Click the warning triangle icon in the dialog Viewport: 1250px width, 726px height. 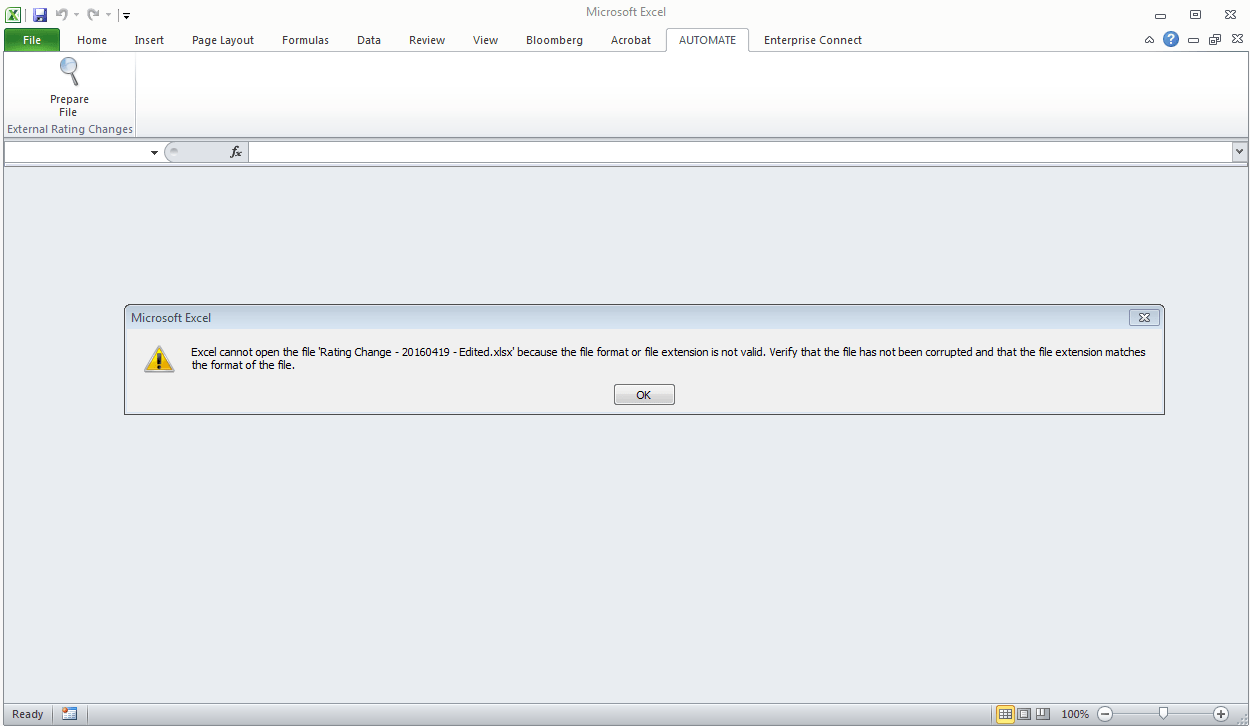tap(159, 359)
